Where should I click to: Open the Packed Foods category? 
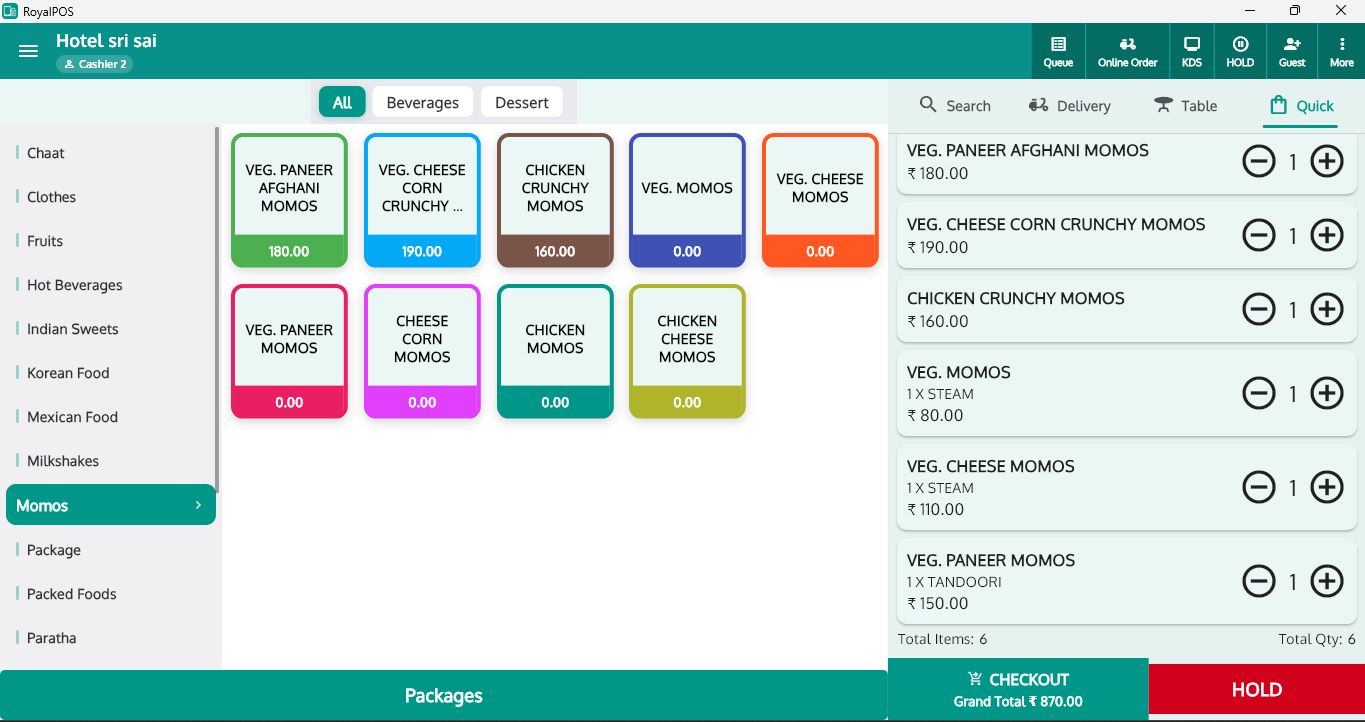coord(110,594)
